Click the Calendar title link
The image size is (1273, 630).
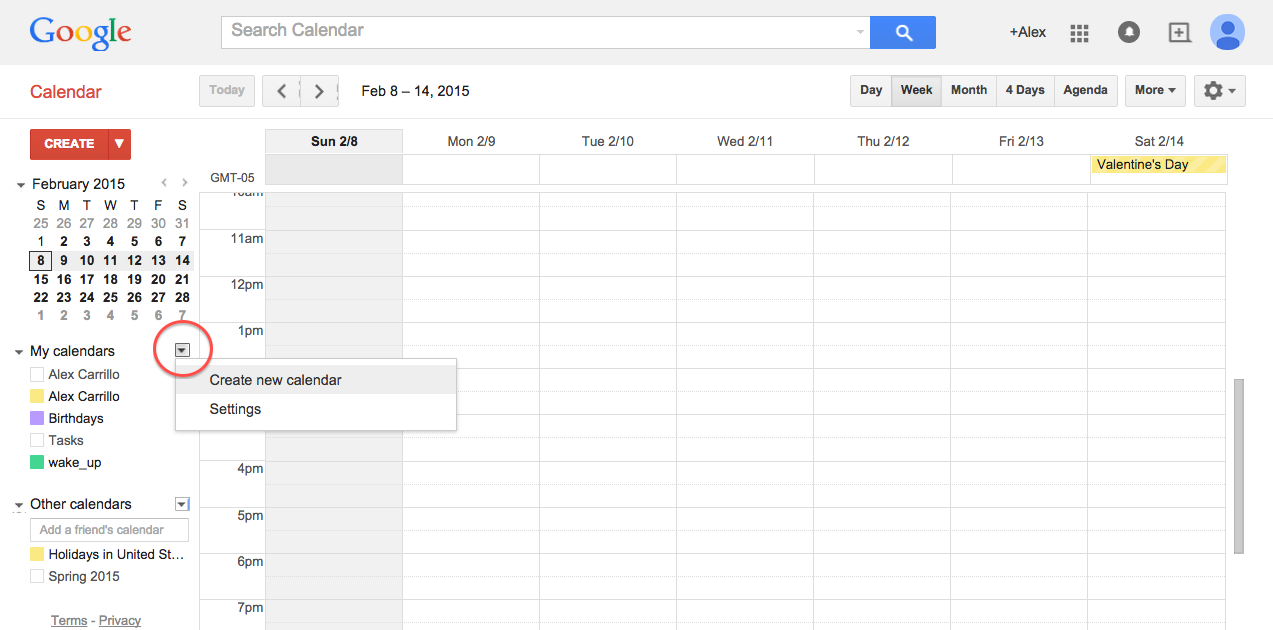(x=66, y=92)
